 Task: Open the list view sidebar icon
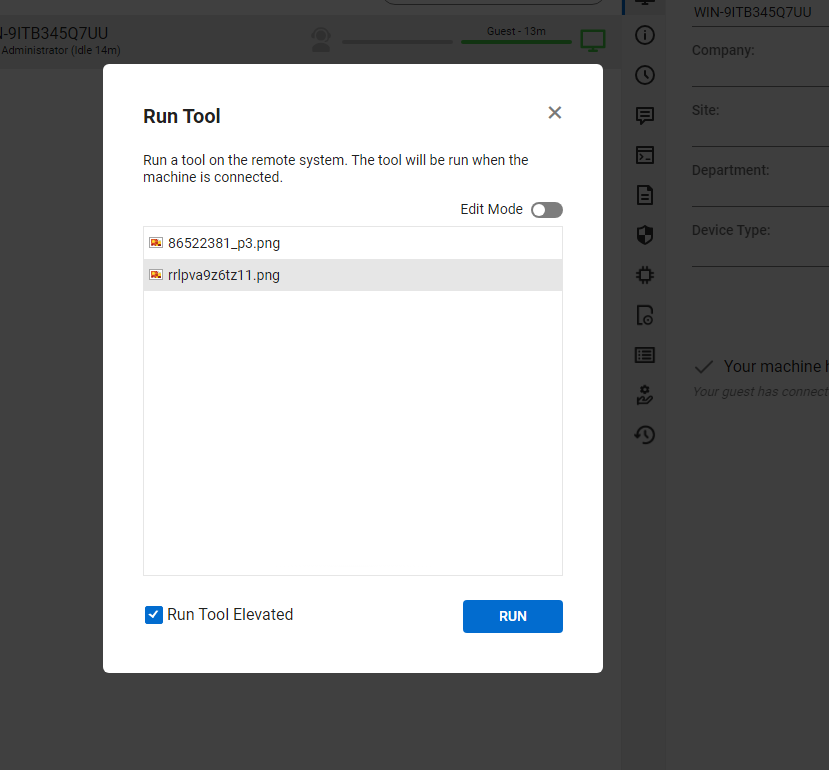pos(645,355)
